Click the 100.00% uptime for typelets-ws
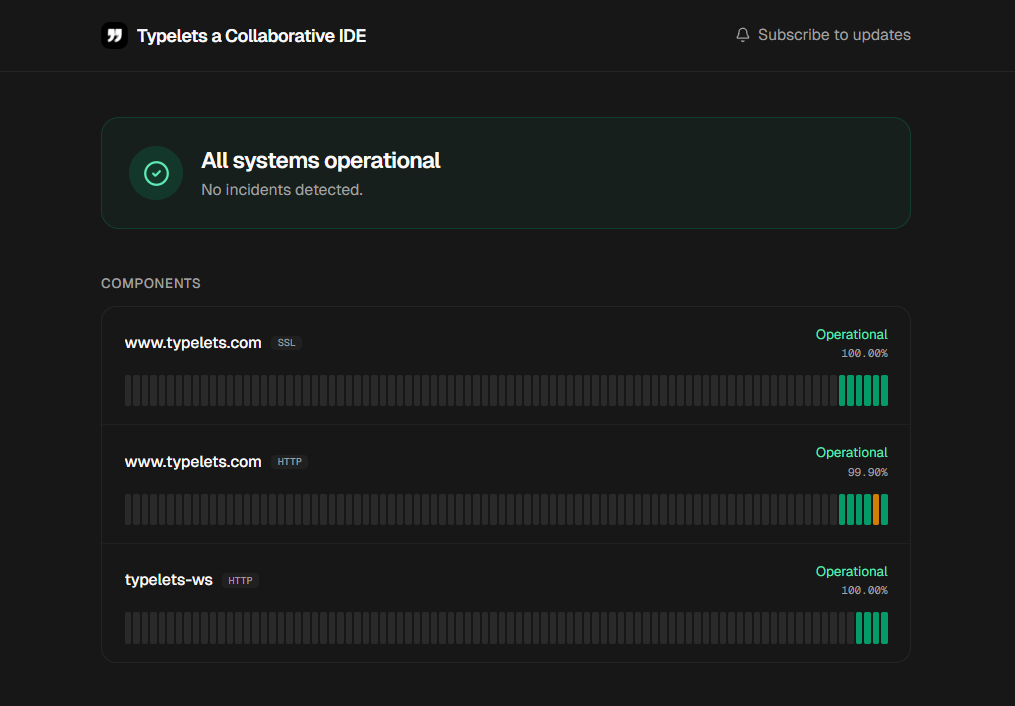 864,590
